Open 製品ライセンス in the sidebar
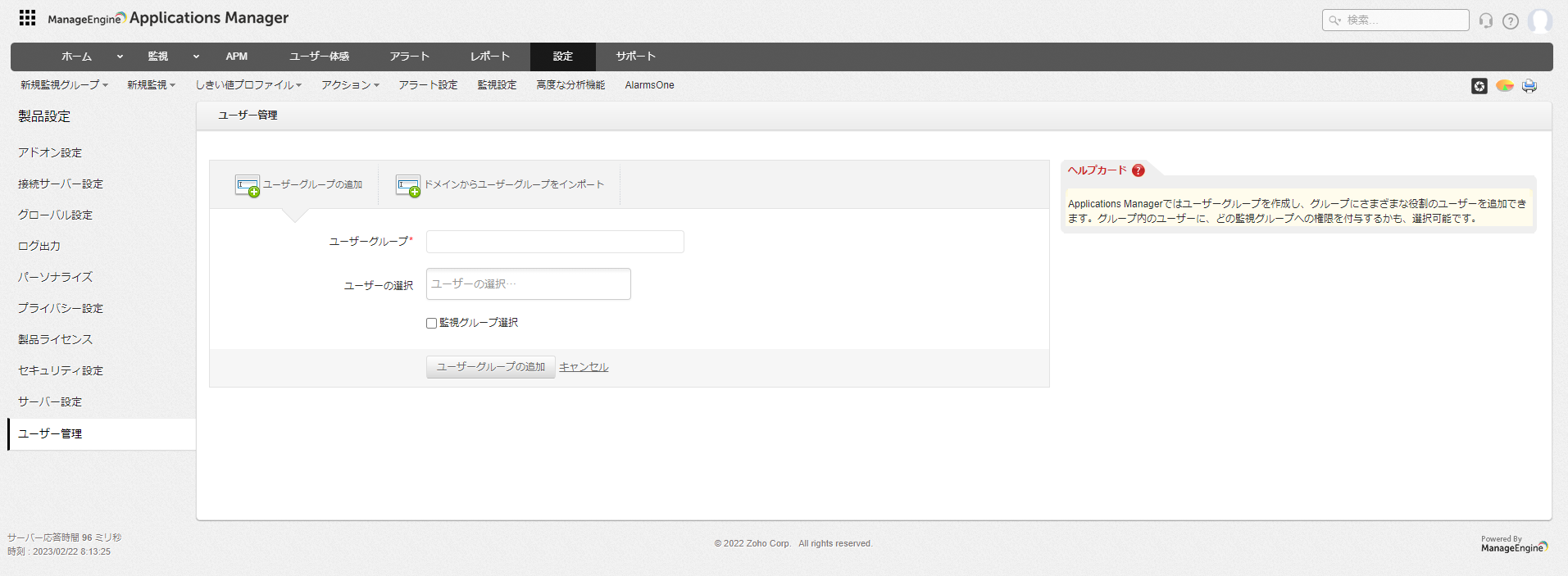 tap(55, 339)
